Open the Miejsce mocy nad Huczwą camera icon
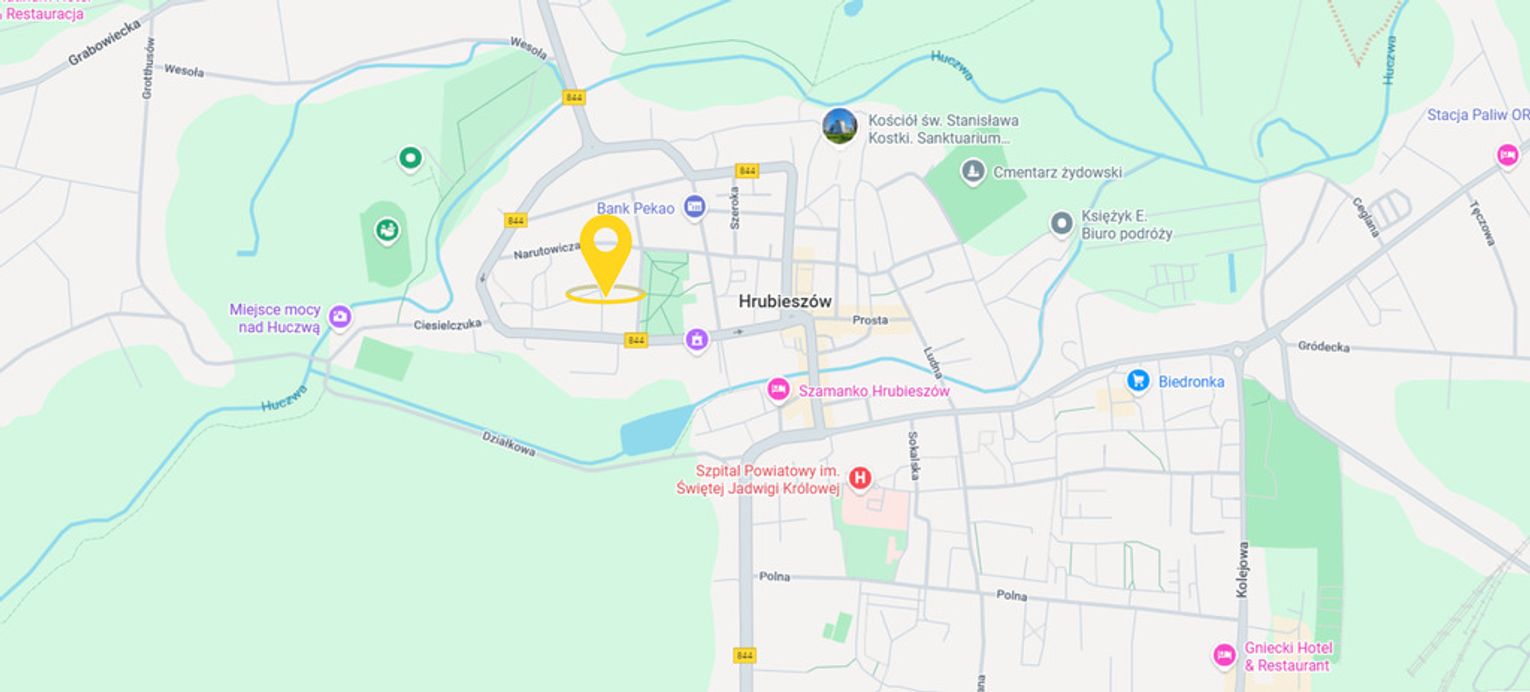Screen dimensions: 1530x692 (340, 317)
